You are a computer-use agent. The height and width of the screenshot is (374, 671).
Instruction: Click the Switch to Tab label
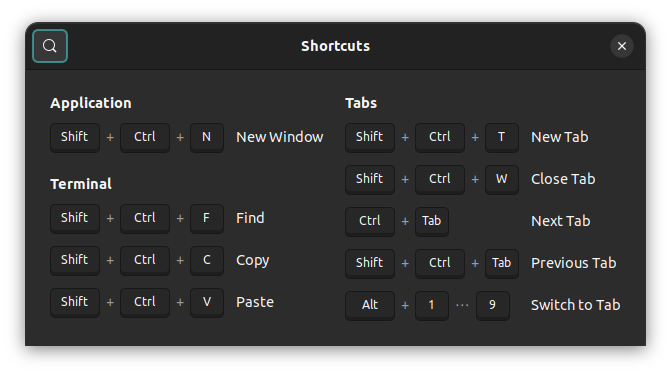point(576,305)
